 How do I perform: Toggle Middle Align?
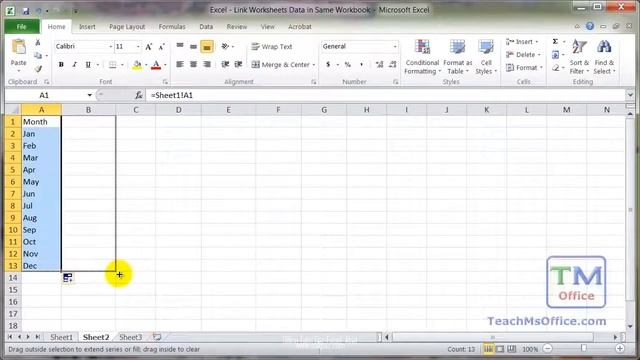coord(193,47)
